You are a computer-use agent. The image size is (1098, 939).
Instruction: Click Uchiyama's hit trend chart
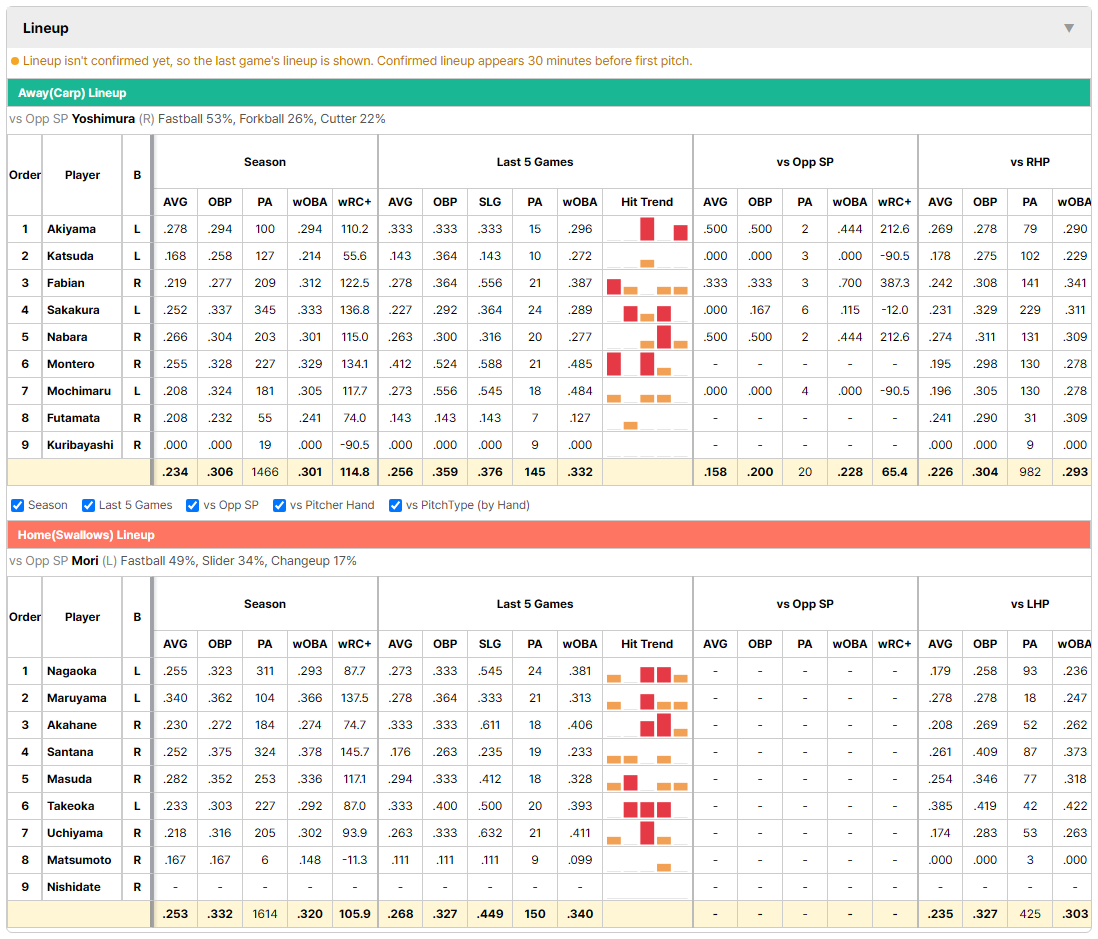(647, 833)
